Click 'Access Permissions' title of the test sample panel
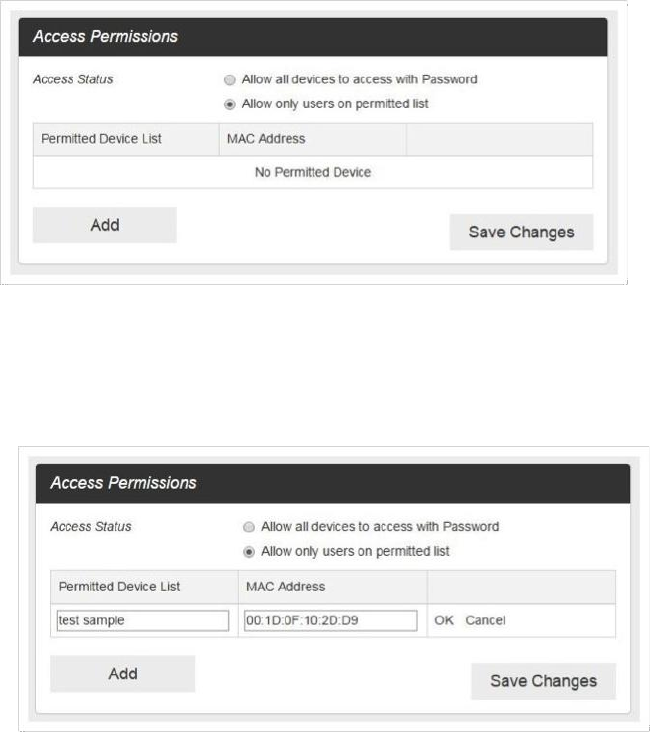The width and height of the screenshot is (650, 732). pyautogui.click(x=123, y=483)
